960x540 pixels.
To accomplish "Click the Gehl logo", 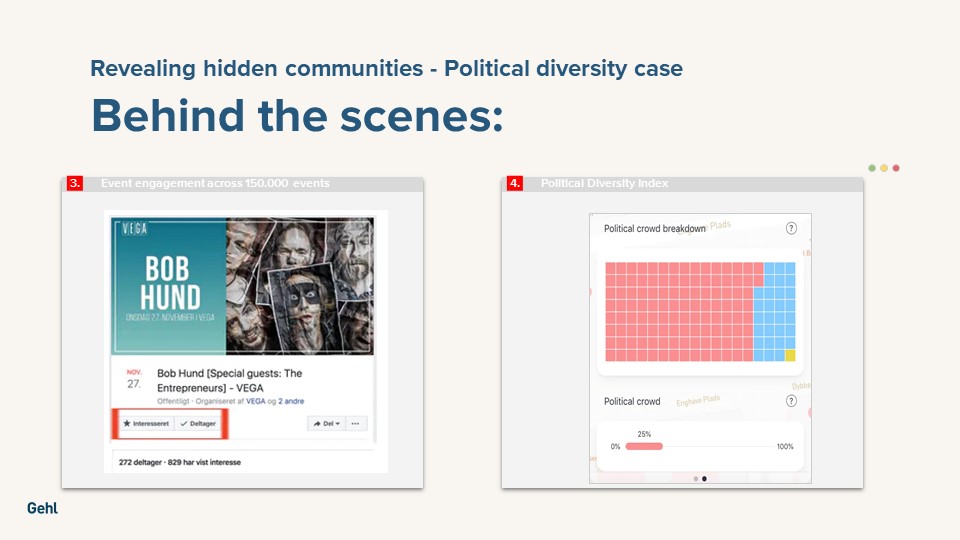I will click(x=42, y=508).
